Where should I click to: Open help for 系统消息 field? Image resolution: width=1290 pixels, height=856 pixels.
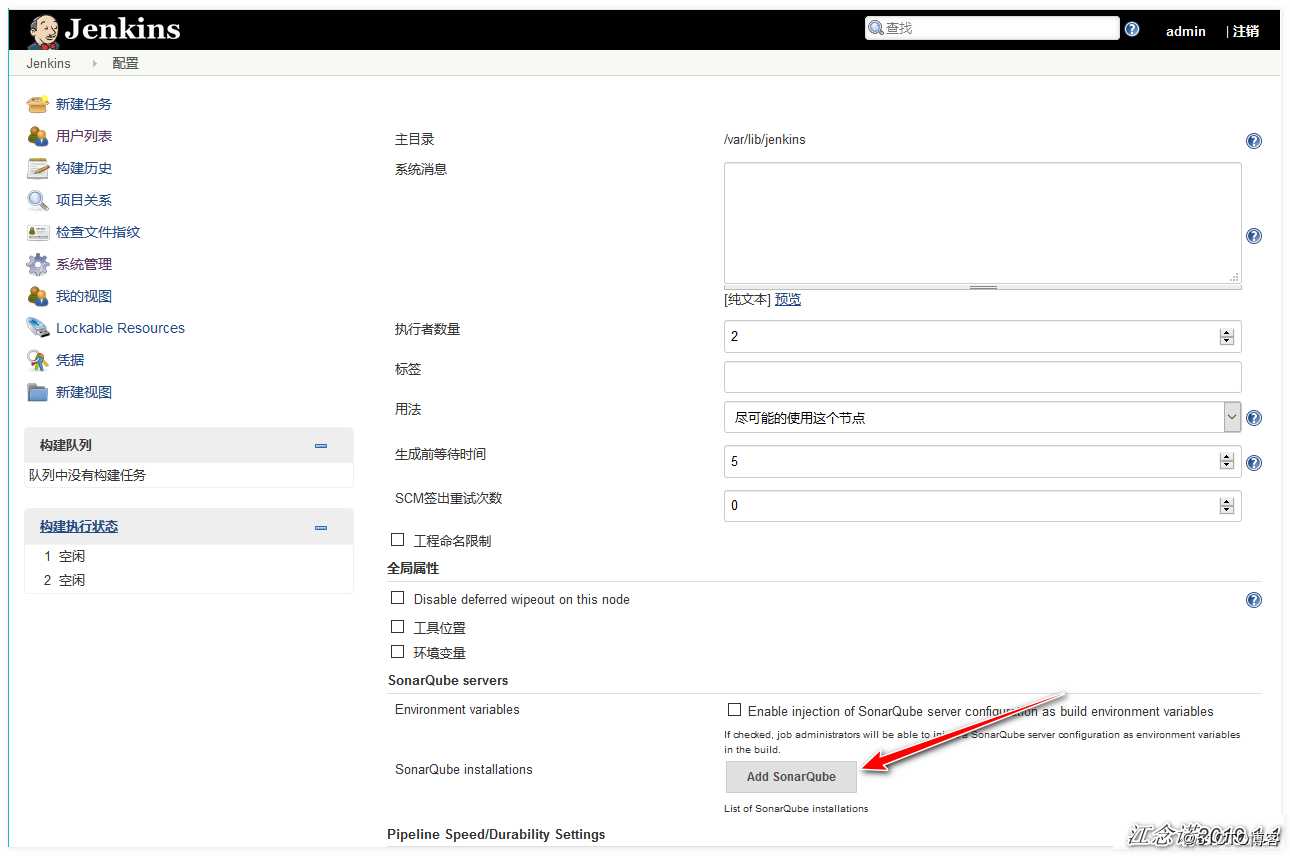click(x=1254, y=236)
